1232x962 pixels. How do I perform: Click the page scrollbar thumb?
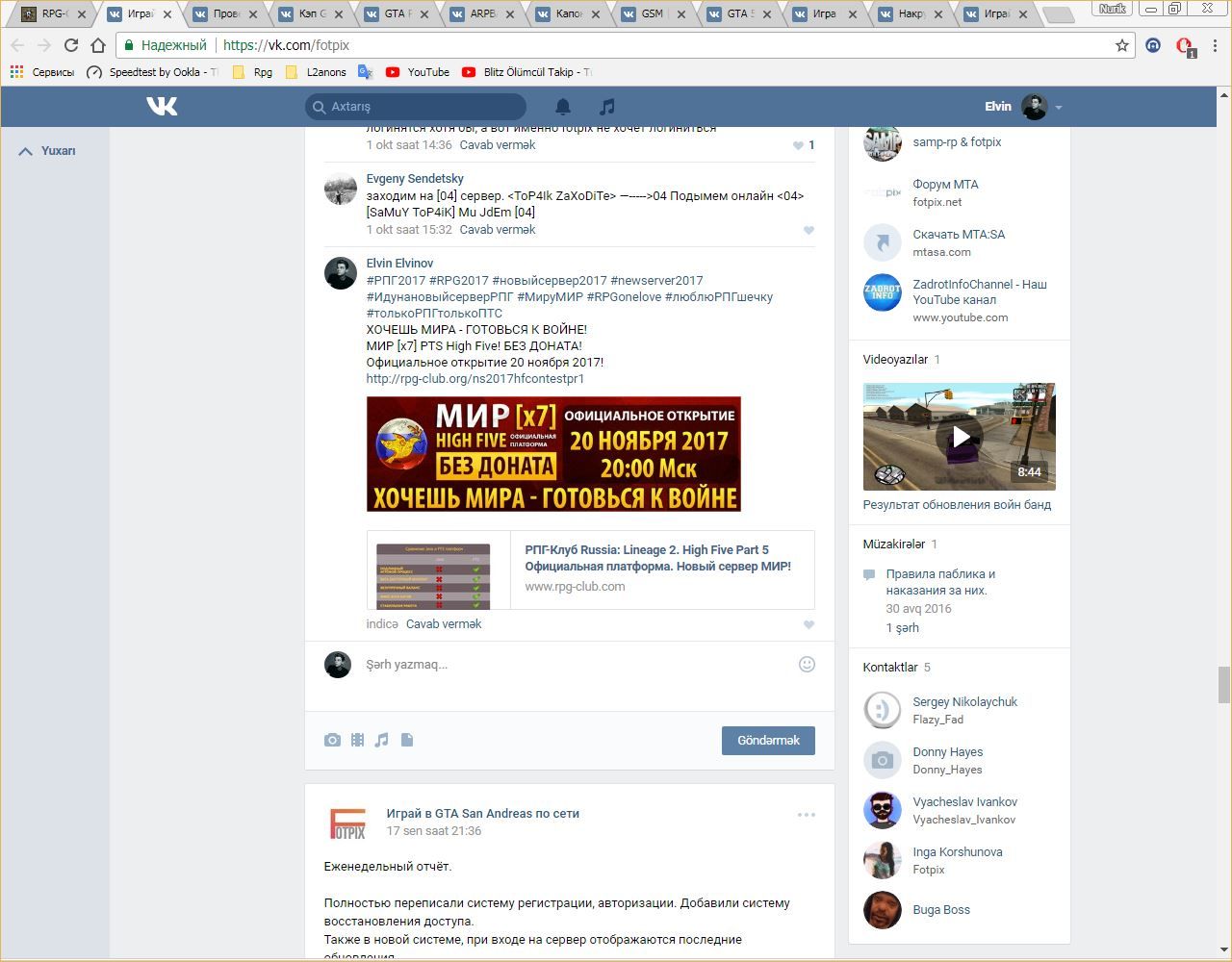click(1224, 685)
